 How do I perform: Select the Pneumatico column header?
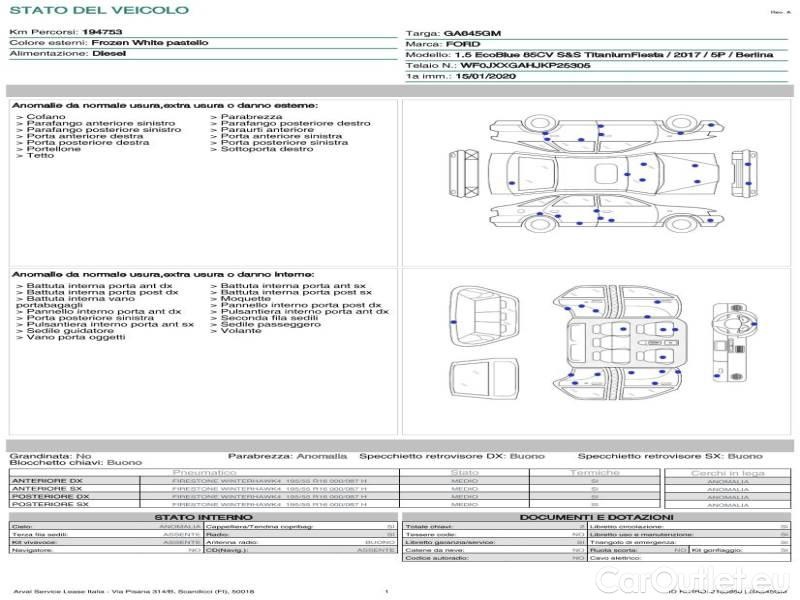click(x=205, y=472)
